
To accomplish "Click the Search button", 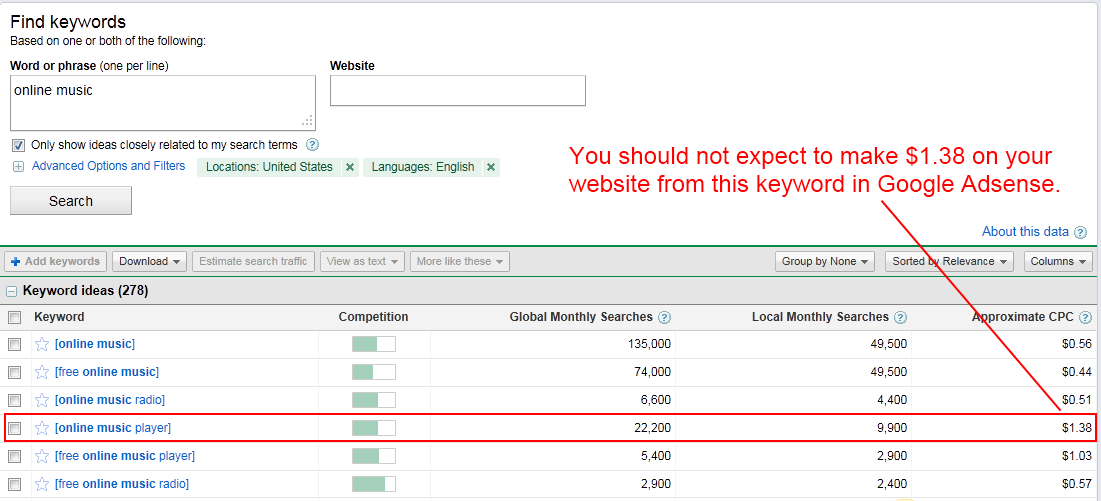I will point(71,201).
